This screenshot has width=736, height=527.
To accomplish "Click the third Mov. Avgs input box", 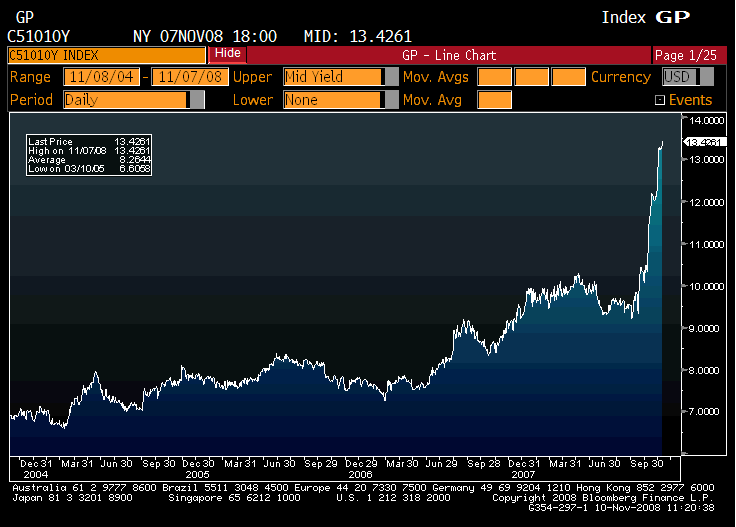I will pyautogui.click(x=568, y=77).
